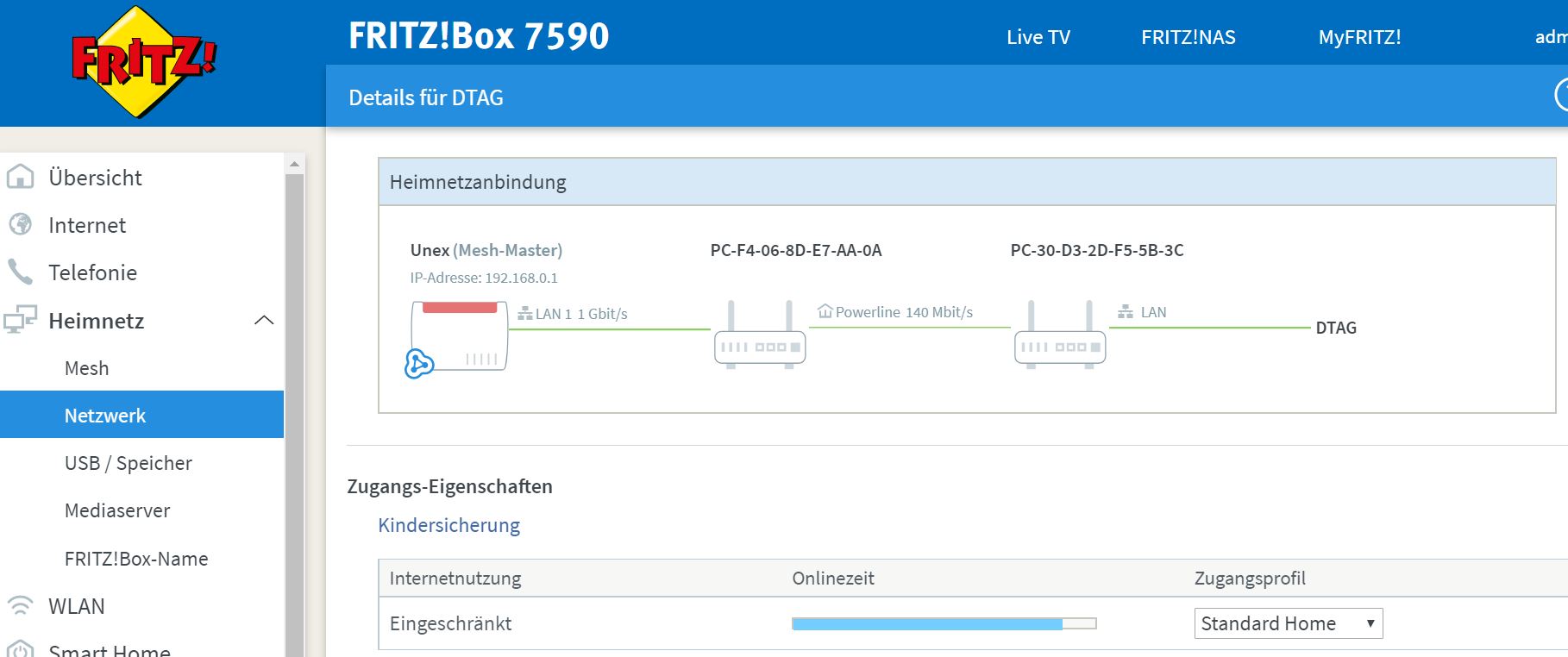Click the Übersicht house icon
Image resolution: width=1568 pixels, height=657 pixels.
point(20,177)
